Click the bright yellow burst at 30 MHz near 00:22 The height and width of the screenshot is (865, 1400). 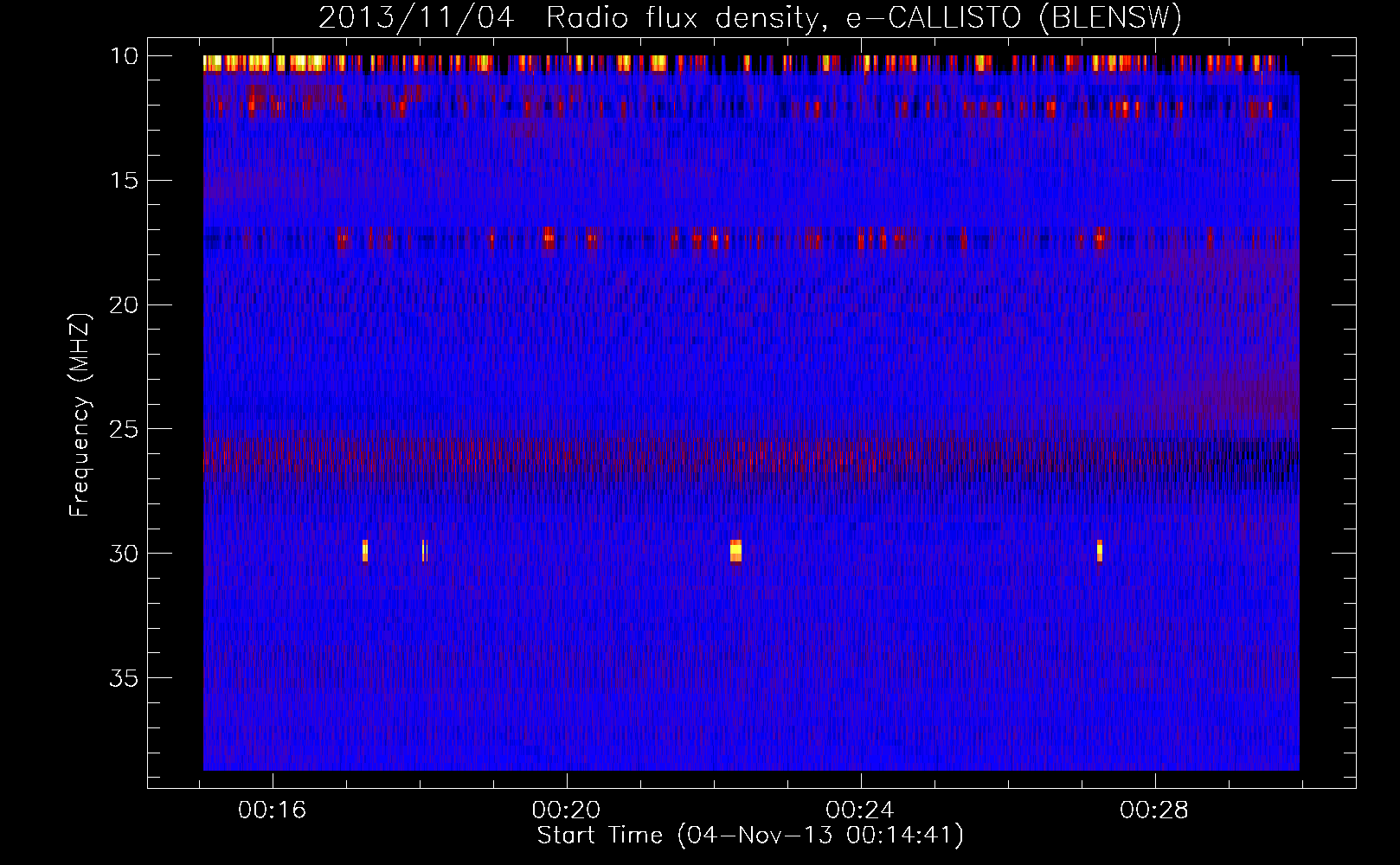[x=735, y=551]
